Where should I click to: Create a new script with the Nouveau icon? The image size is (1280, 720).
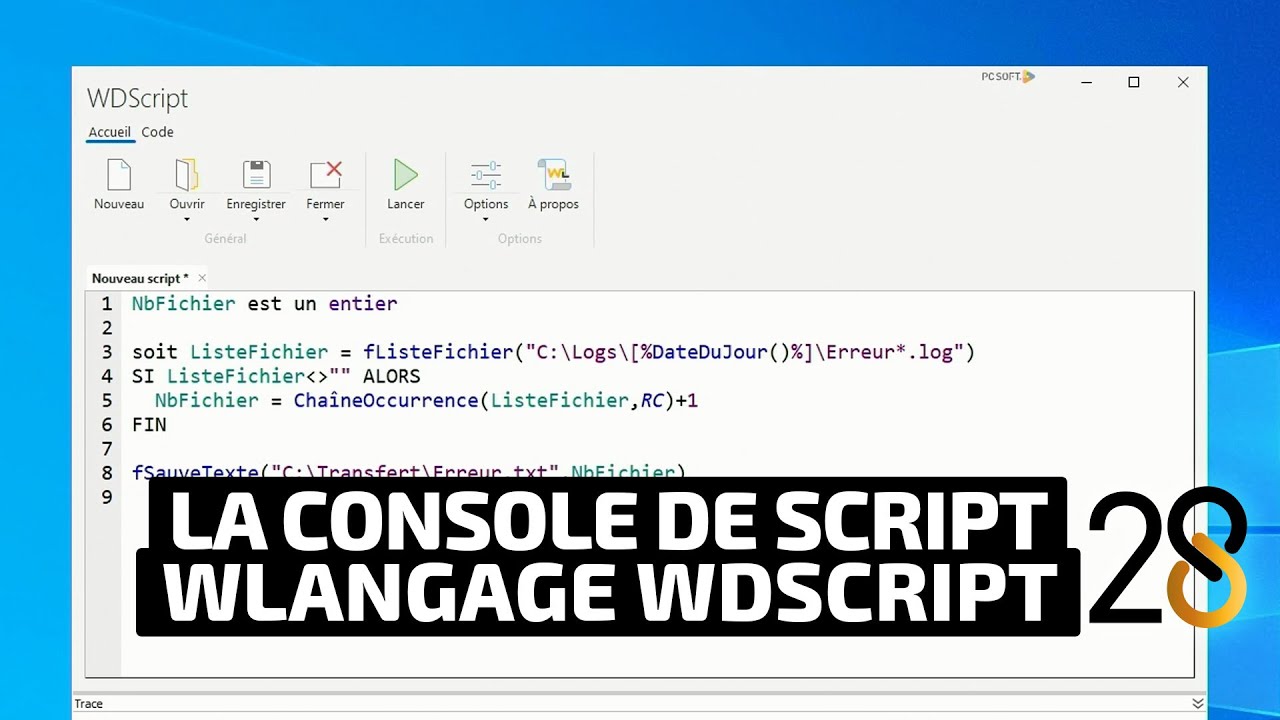[x=119, y=175]
